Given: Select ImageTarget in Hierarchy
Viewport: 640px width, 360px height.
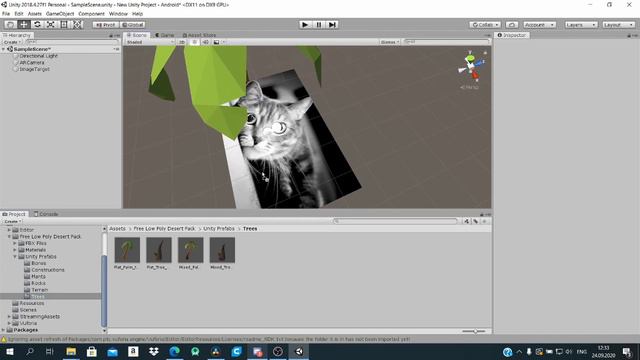Looking at the screenshot, I should (34, 69).
